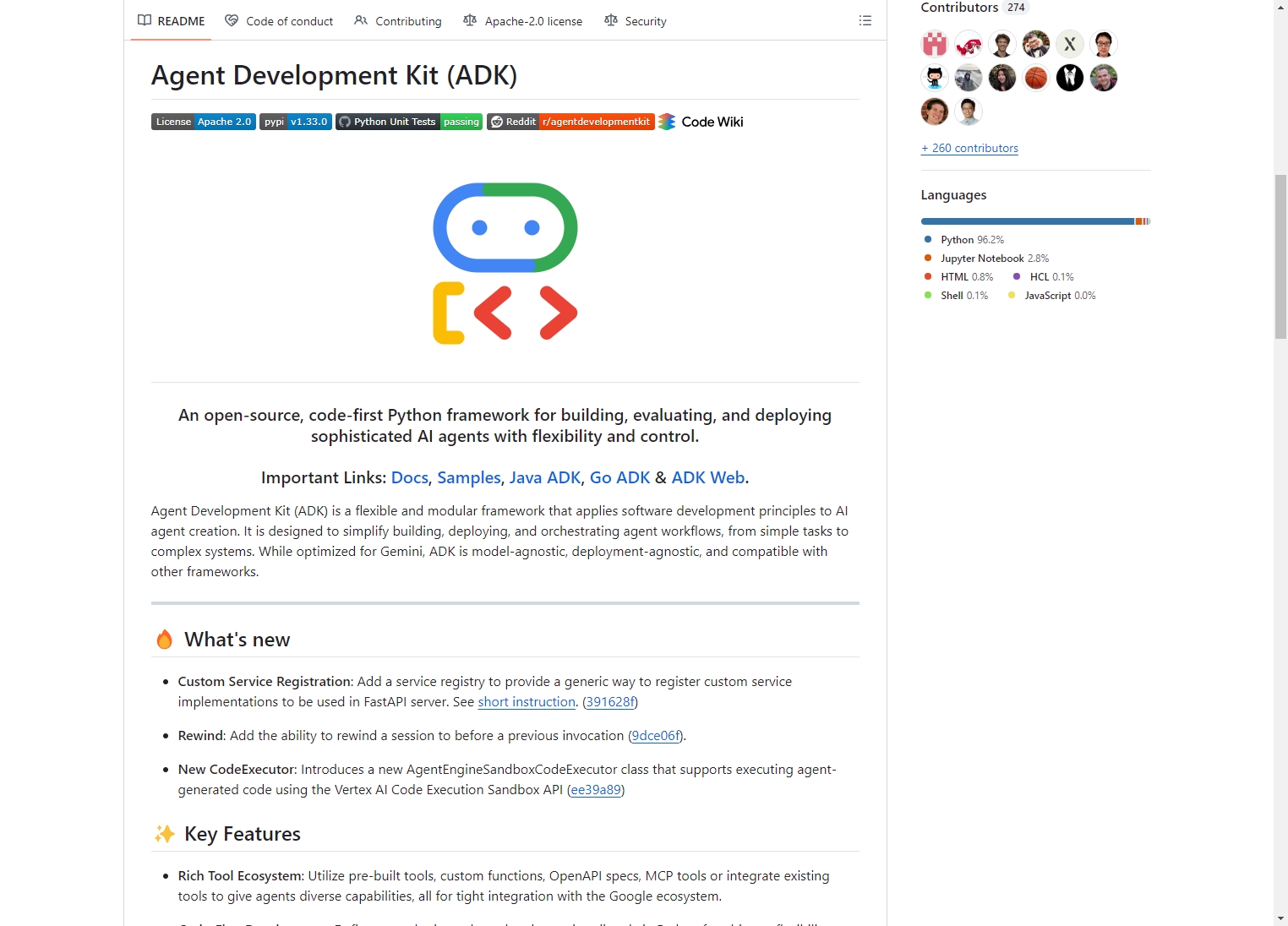Open the pink pixel identicon contributor avatar
The width and height of the screenshot is (1288, 926).
coord(935,44)
